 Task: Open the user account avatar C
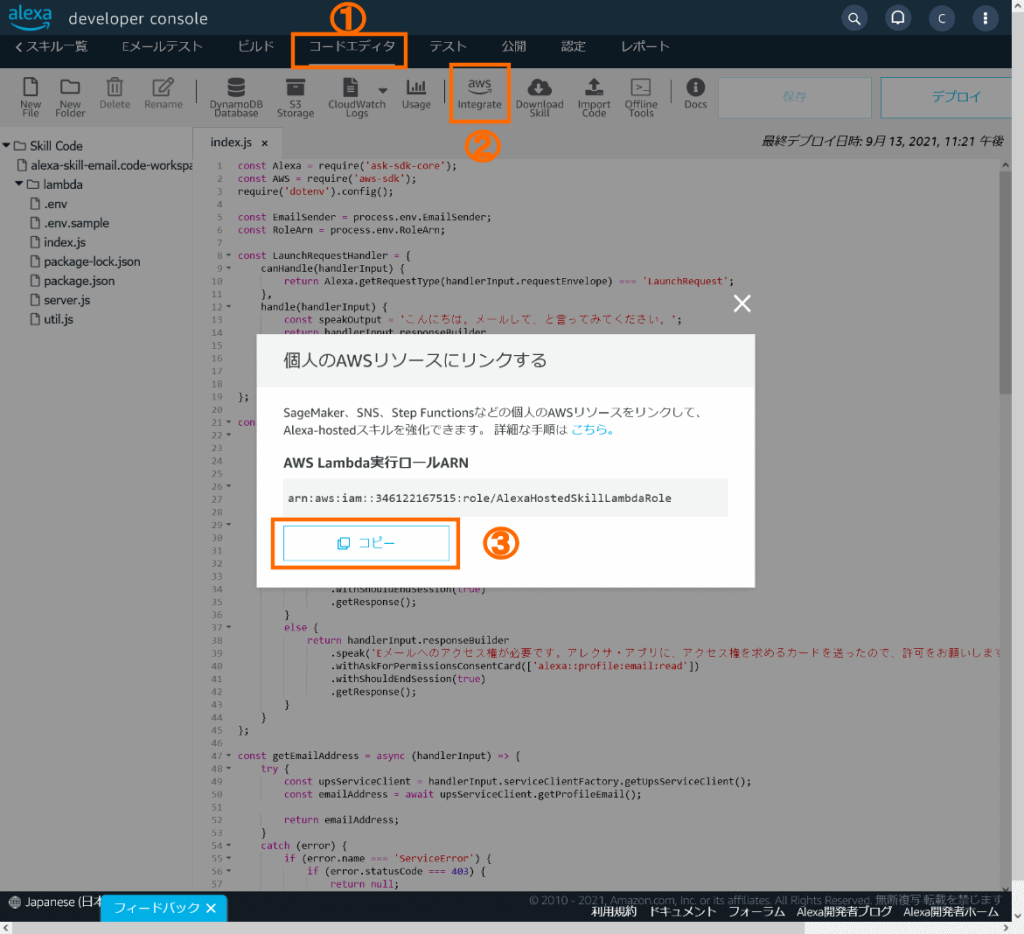click(942, 18)
